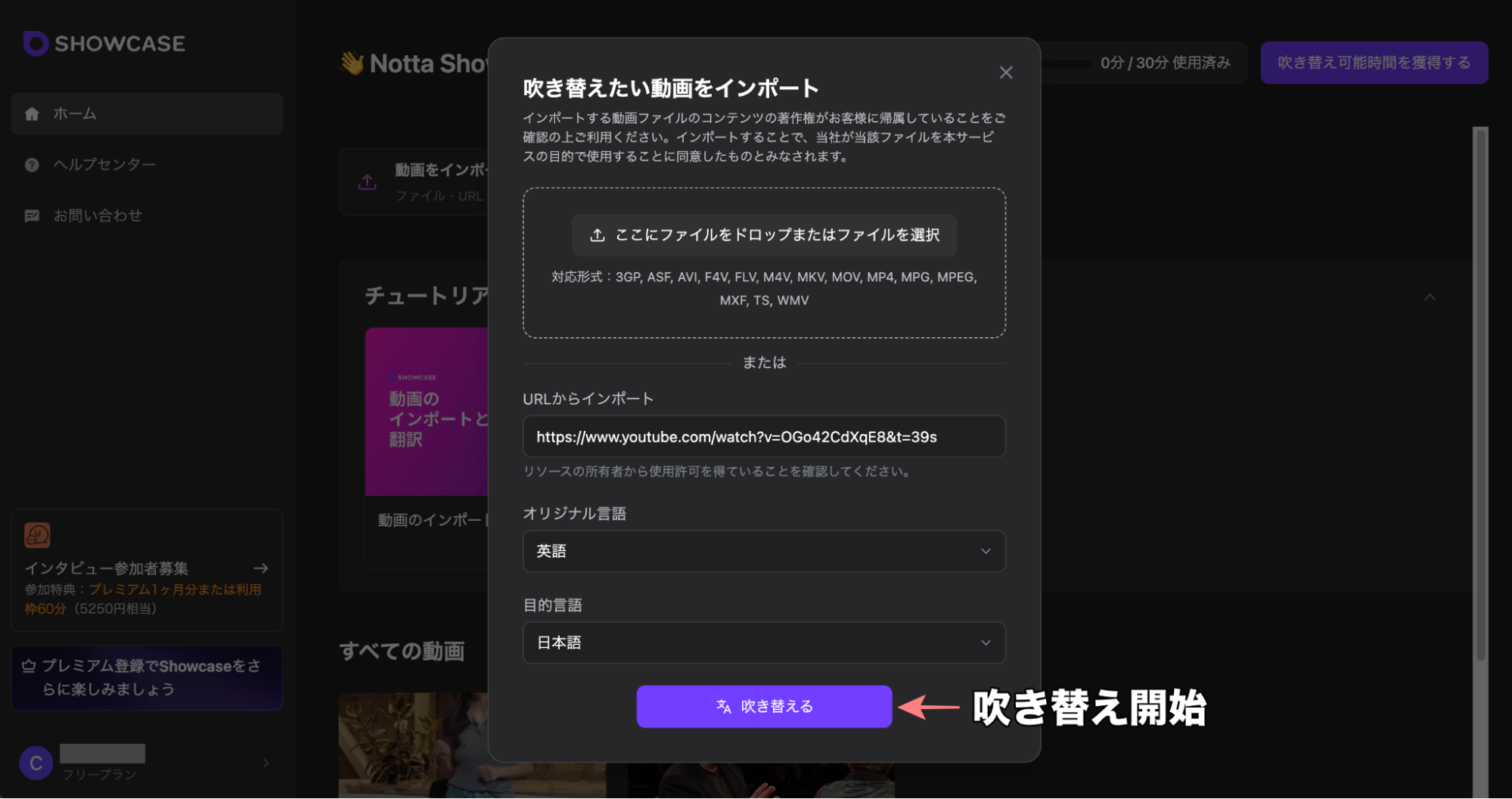
Task: Click the 吹き替える dubbing button
Action: (x=764, y=706)
